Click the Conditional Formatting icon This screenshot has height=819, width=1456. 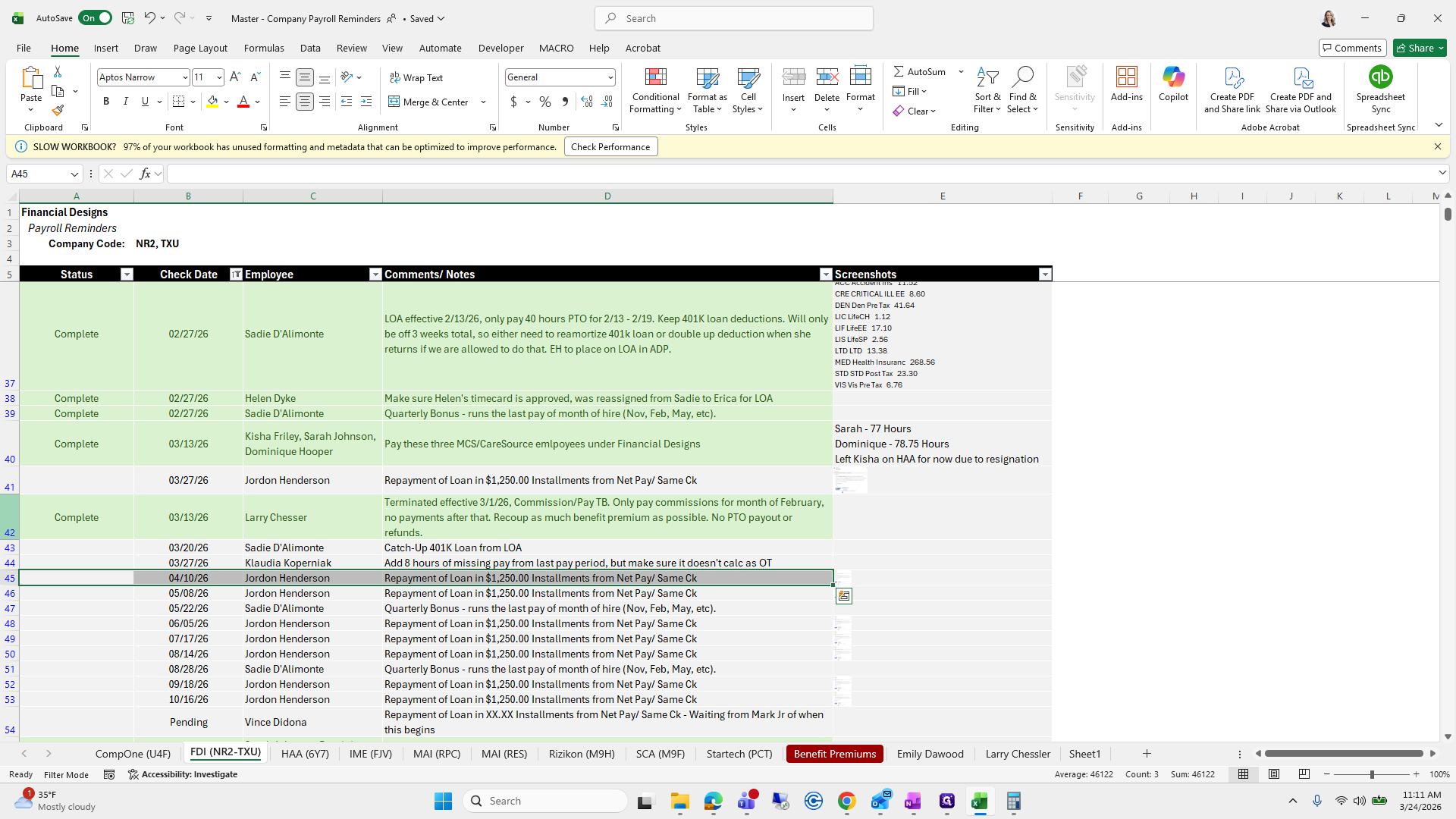coord(655,77)
